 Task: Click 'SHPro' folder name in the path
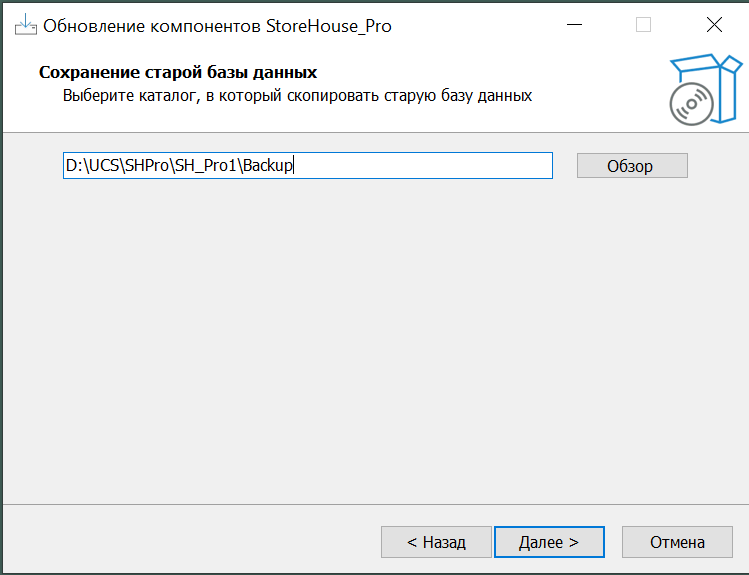point(145,166)
